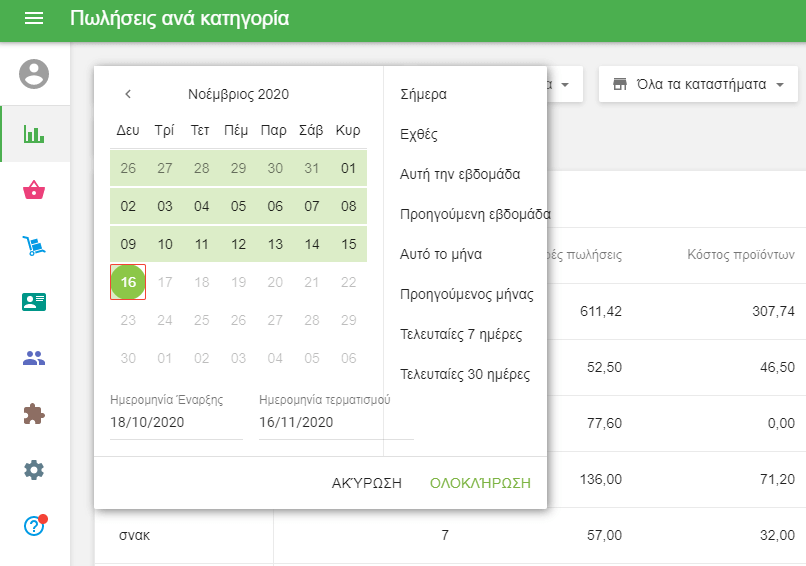Confirm with the ΟΛΟΚΛΗΡΩΣΗ button
The width and height of the screenshot is (806, 566).
pyautogui.click(x=480, y=483)
